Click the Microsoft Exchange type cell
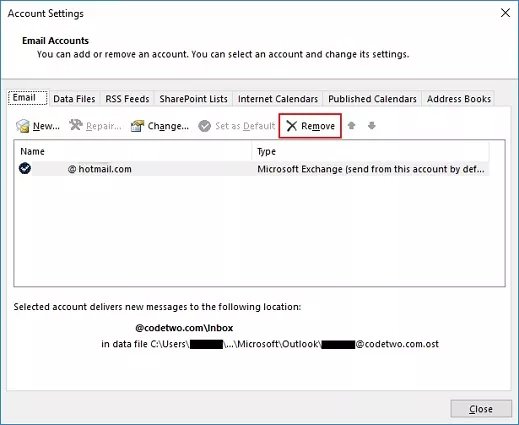The width and height of the screenshot is (519, 425). tap(371, 169)
